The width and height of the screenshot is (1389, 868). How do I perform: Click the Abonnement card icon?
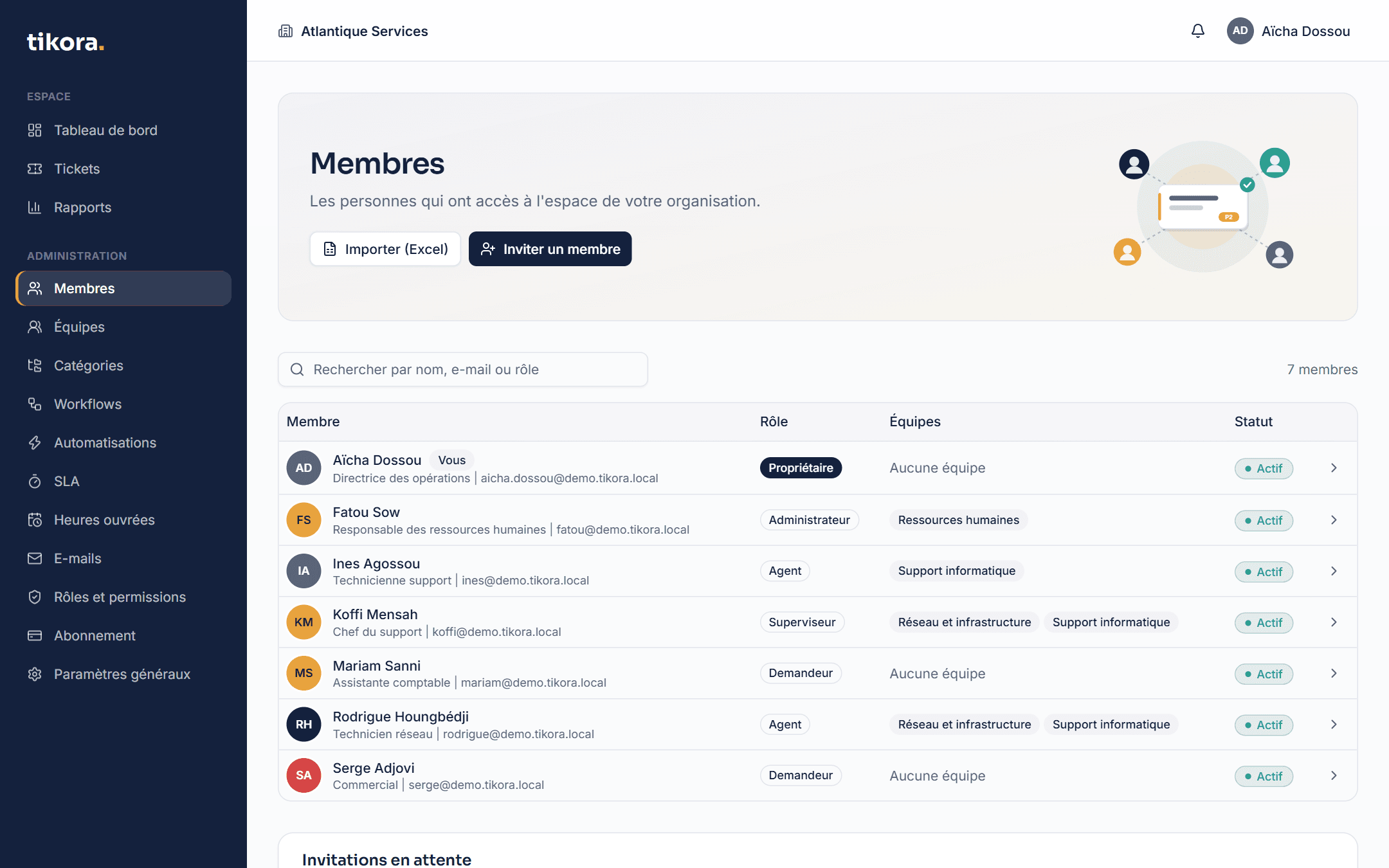pyautogui.click(x=35, y=636)
